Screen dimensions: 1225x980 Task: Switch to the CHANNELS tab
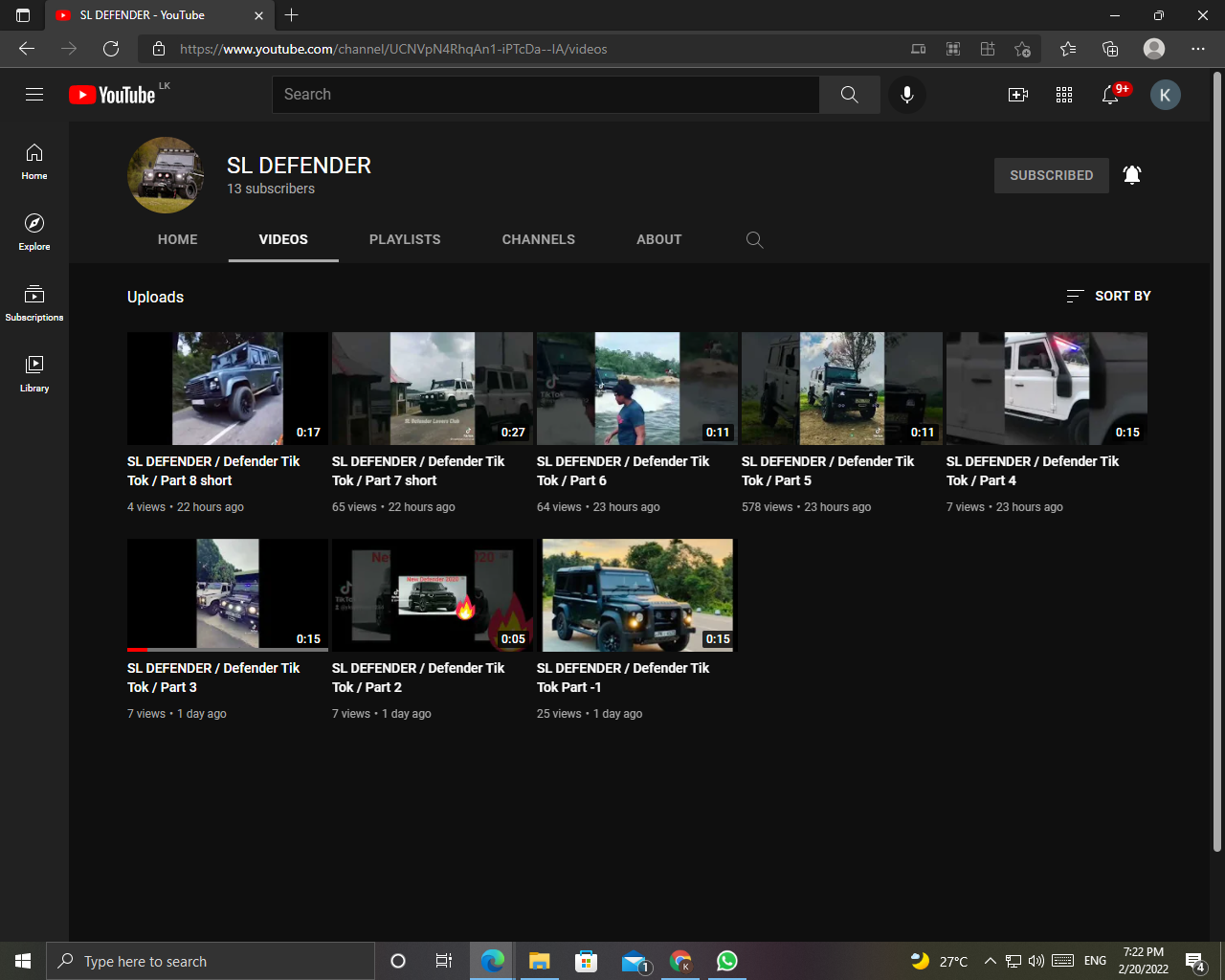(x=539, y=239)
